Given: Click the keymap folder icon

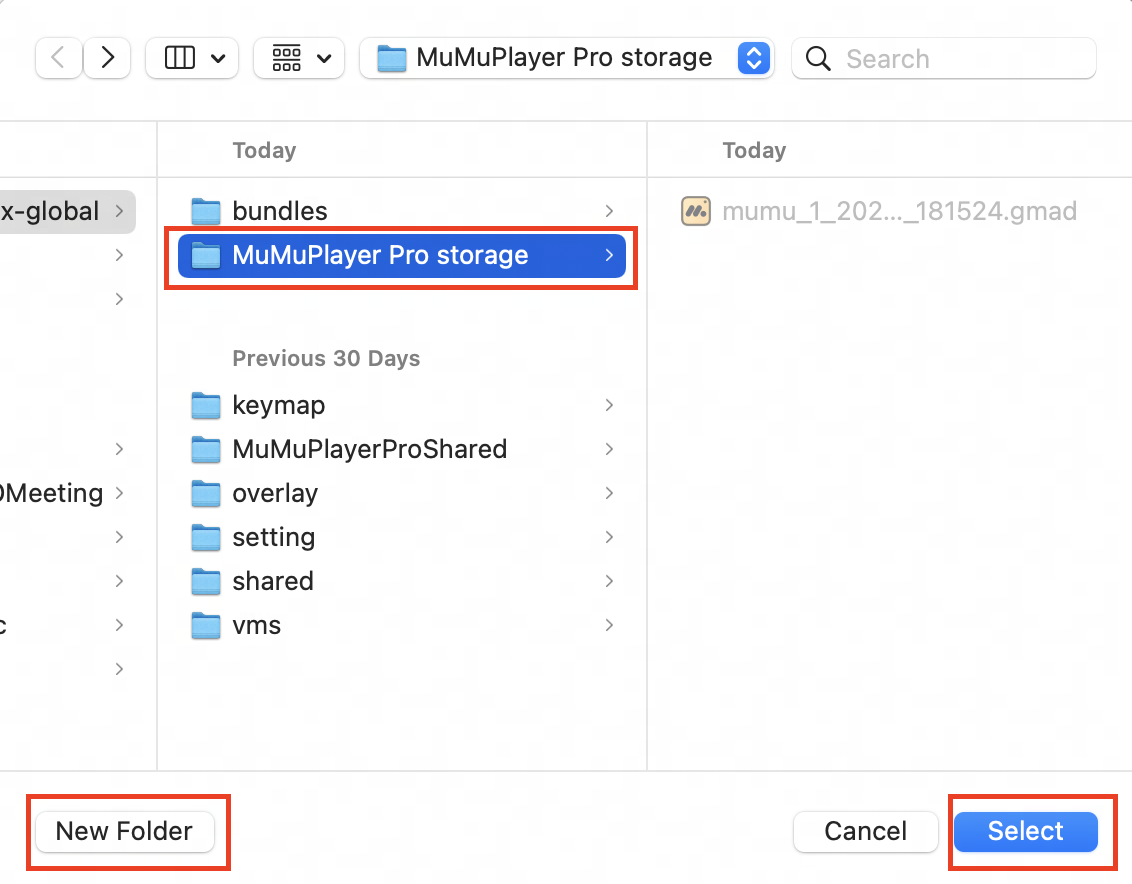Looking at the screenshot, I should [206, 405].
